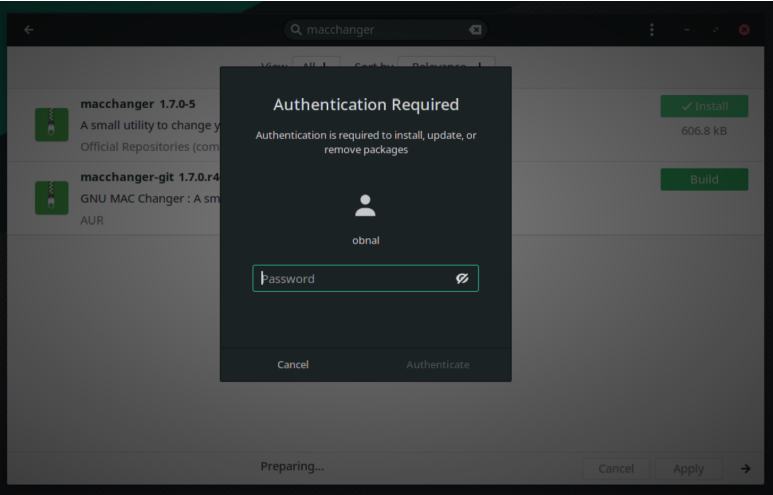This screenshot has width=773, height=495.
Task: Minimize the package manager window
Action: tap(687, 30)
